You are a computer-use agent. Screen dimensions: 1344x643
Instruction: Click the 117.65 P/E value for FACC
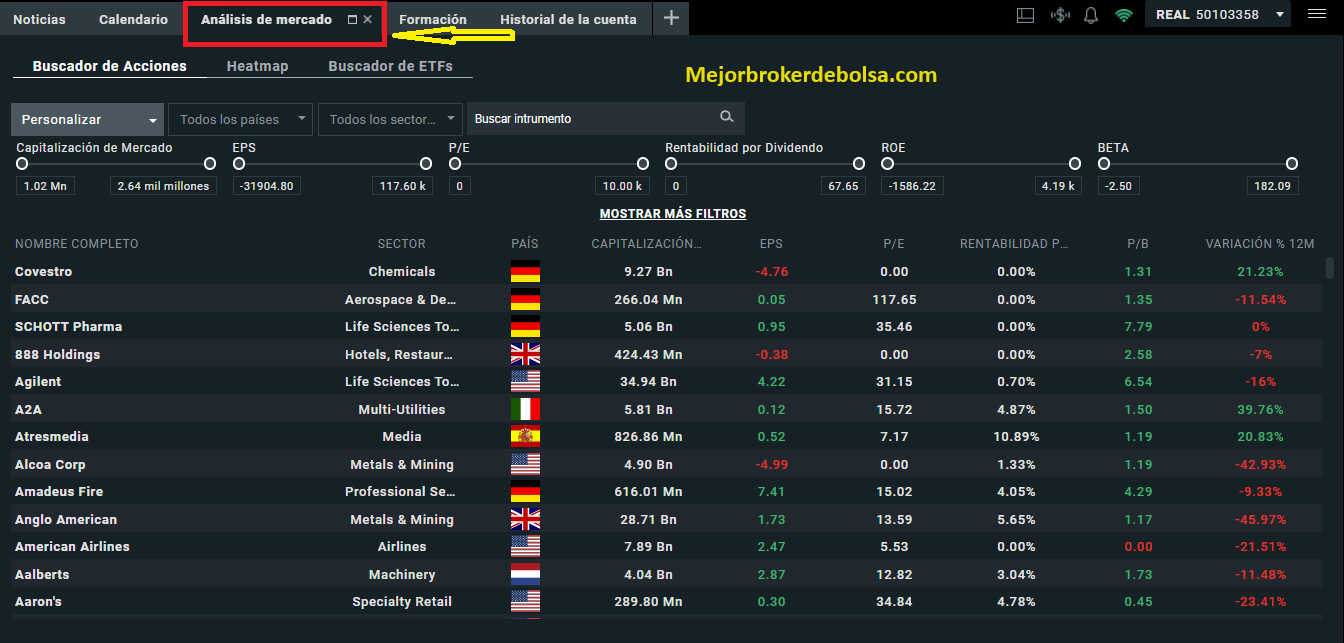[x=894, y=300]
